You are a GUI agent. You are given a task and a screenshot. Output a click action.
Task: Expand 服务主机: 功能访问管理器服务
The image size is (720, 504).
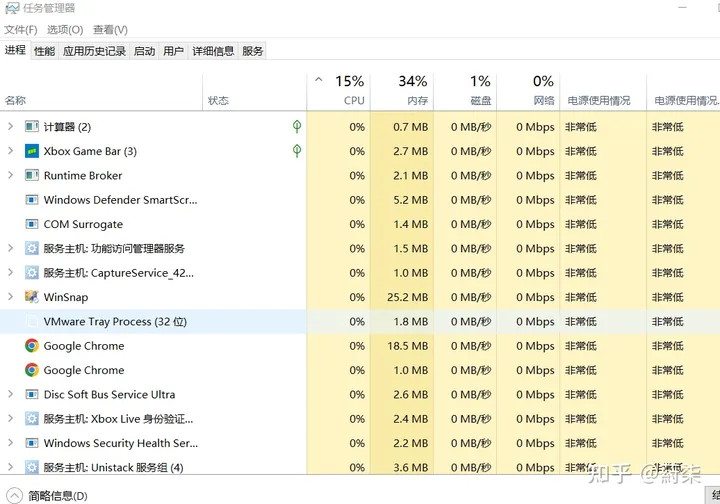(x=11, y=248)
